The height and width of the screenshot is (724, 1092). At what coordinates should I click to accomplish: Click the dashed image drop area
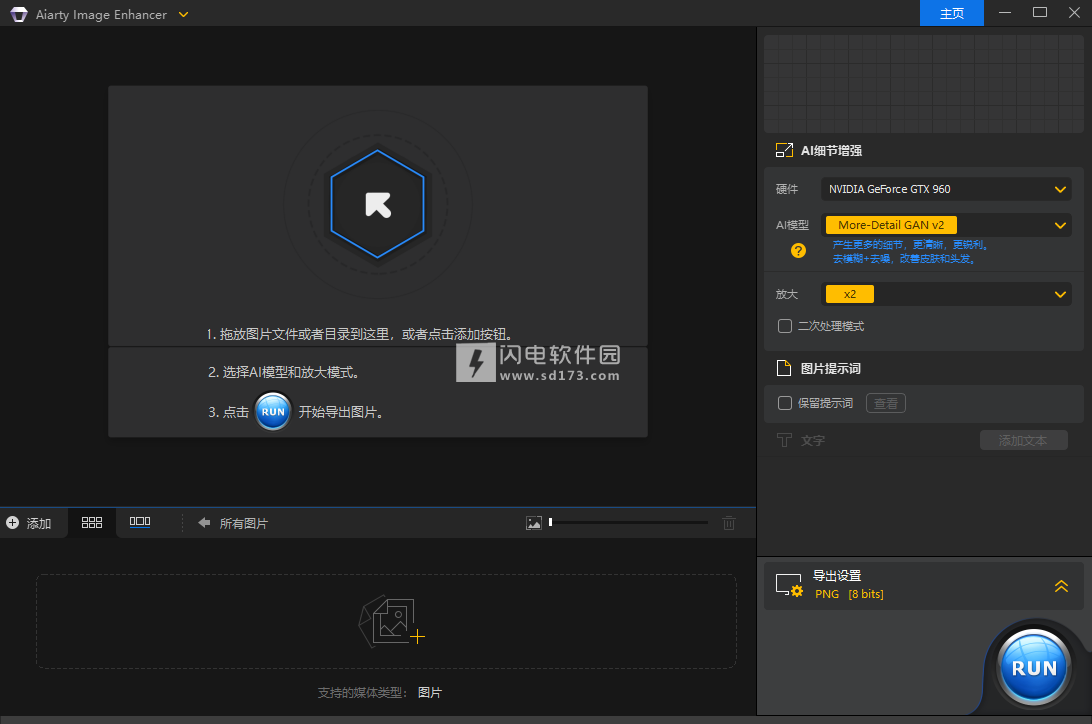click(387, 621)
